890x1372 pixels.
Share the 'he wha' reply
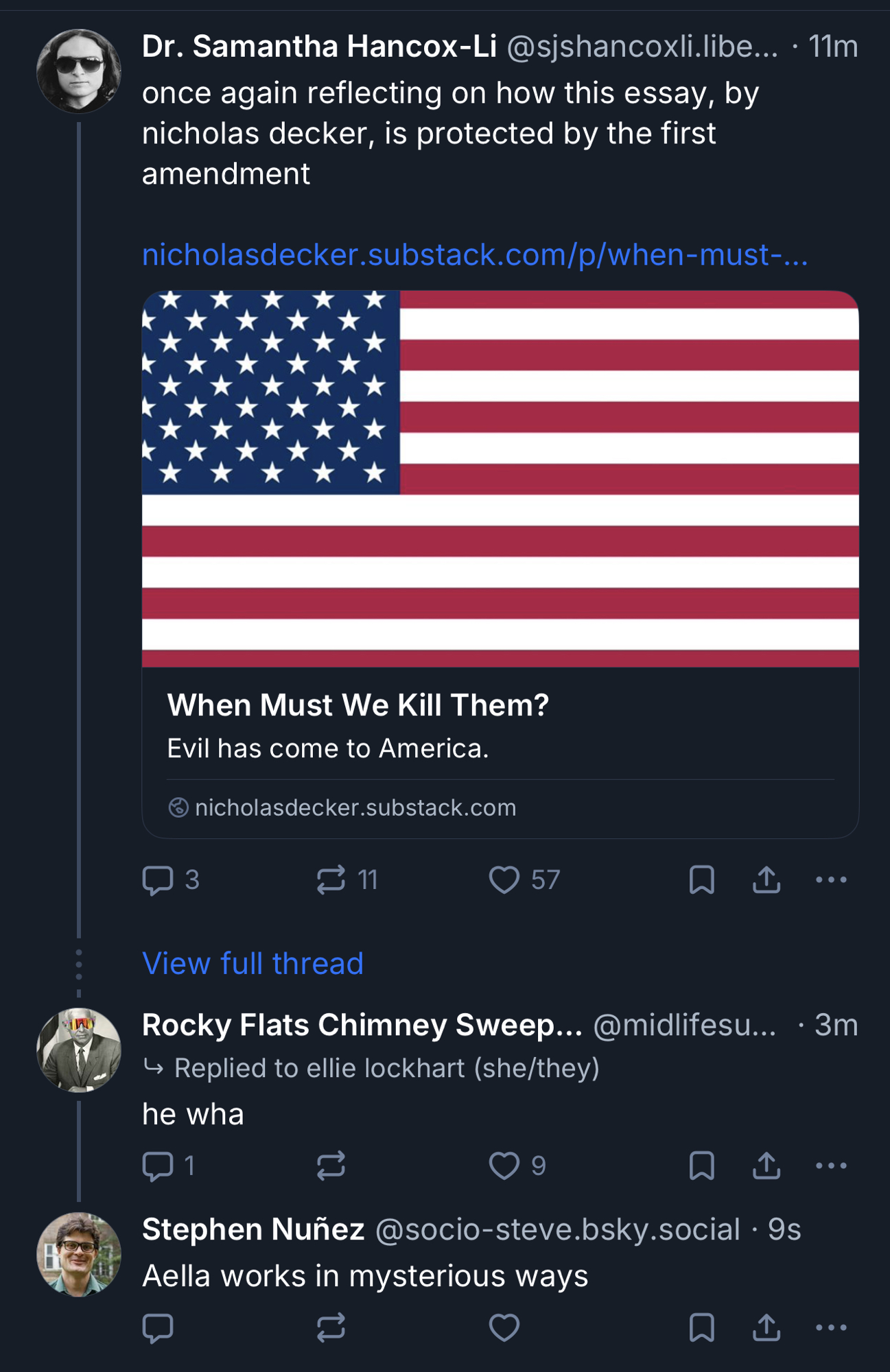click(766, 1166)
